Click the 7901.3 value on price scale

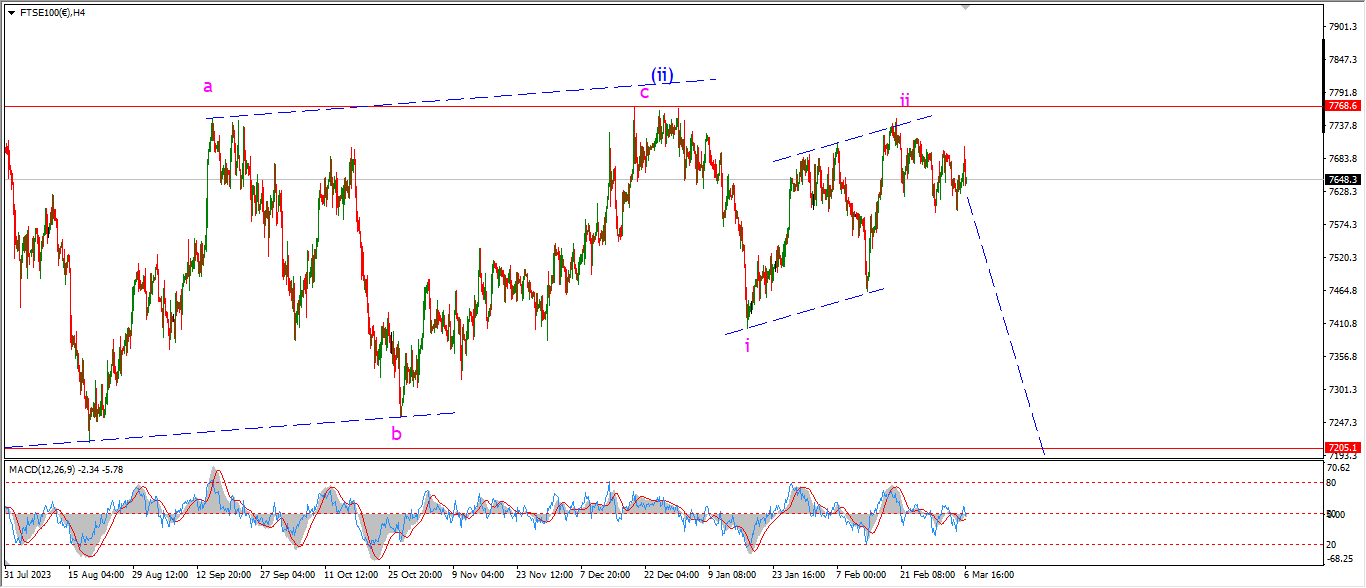pyautogui.click(x=1342, y=27)
